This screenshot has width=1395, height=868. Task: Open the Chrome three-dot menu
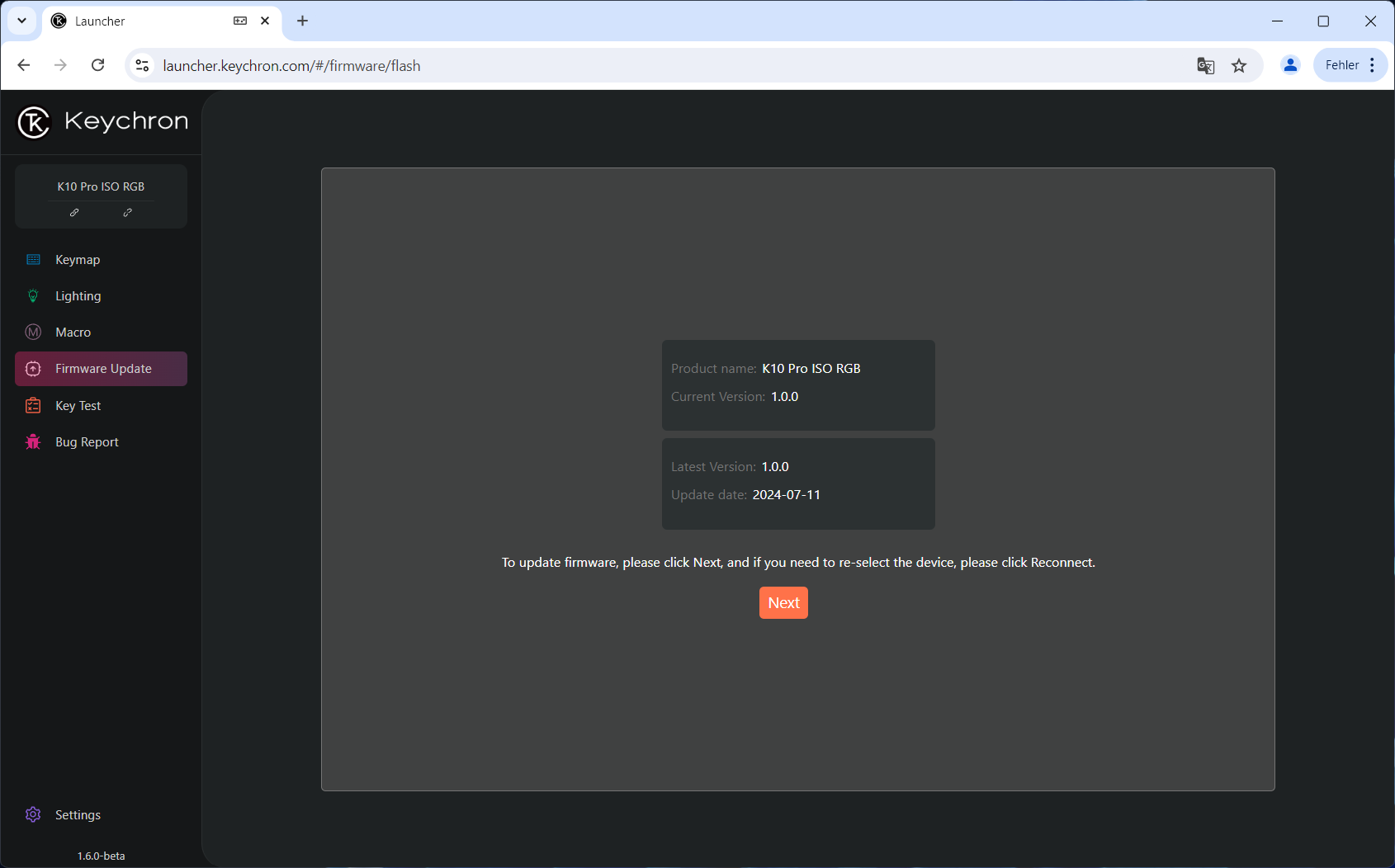click(1372, 65)
